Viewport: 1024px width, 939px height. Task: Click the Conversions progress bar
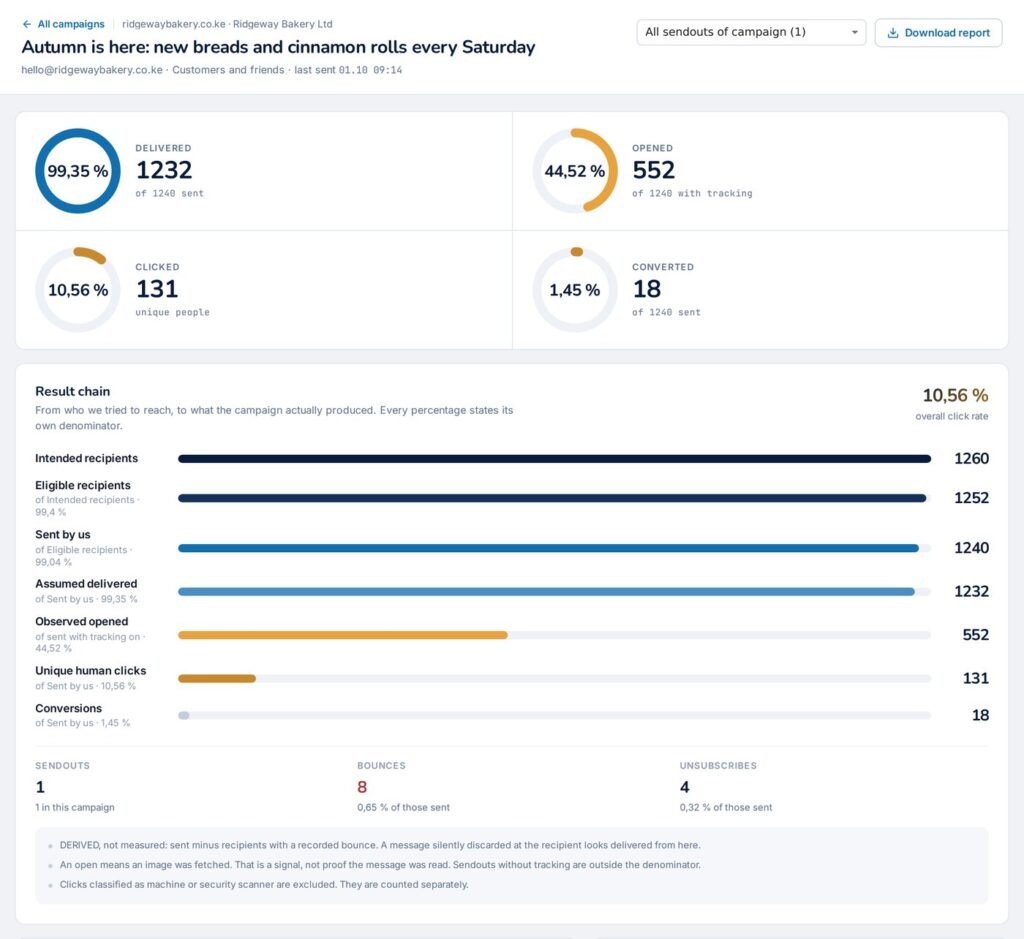pyautogui.click(x=554, y=716)
